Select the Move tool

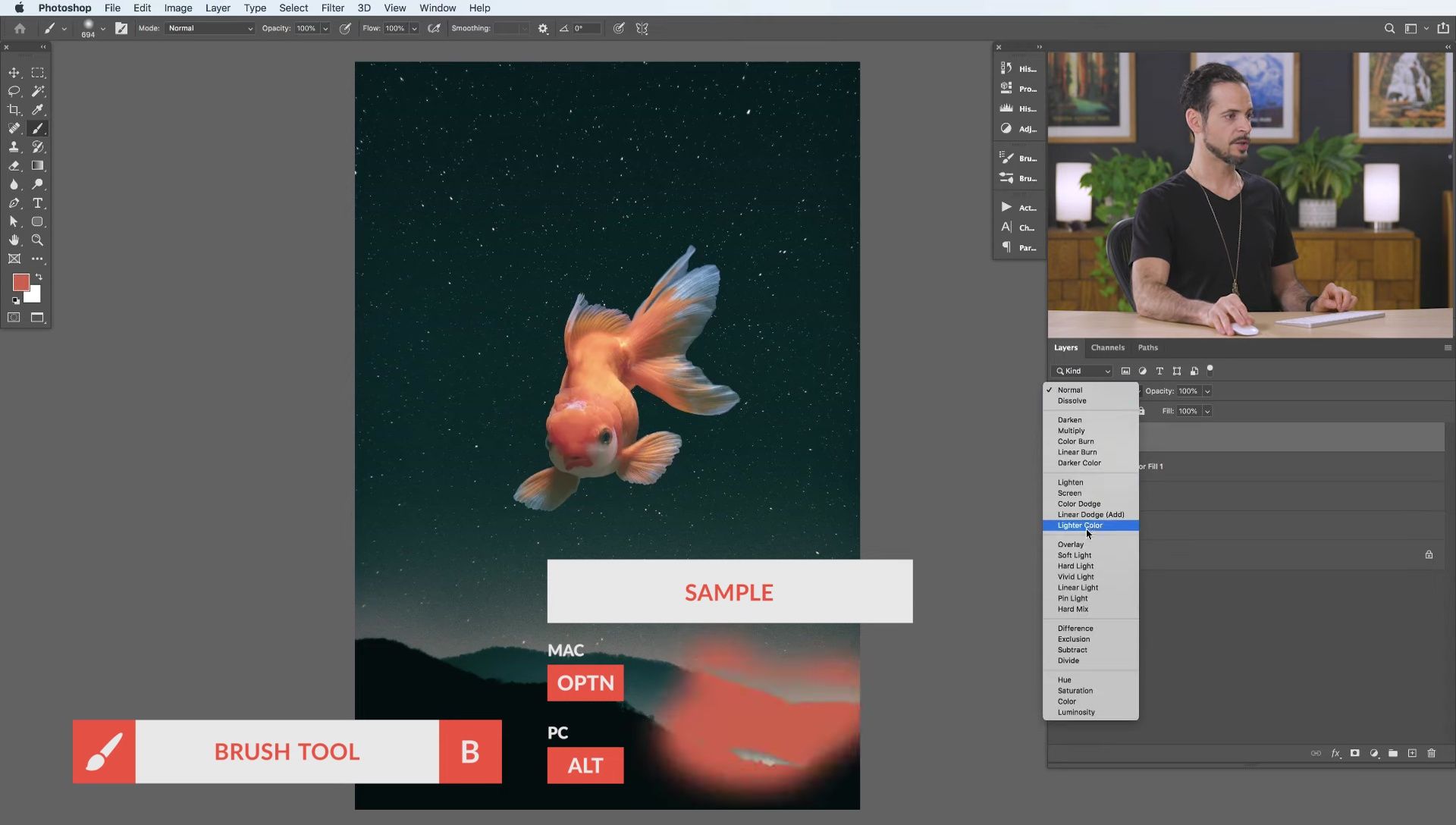(x=14, y=73)
